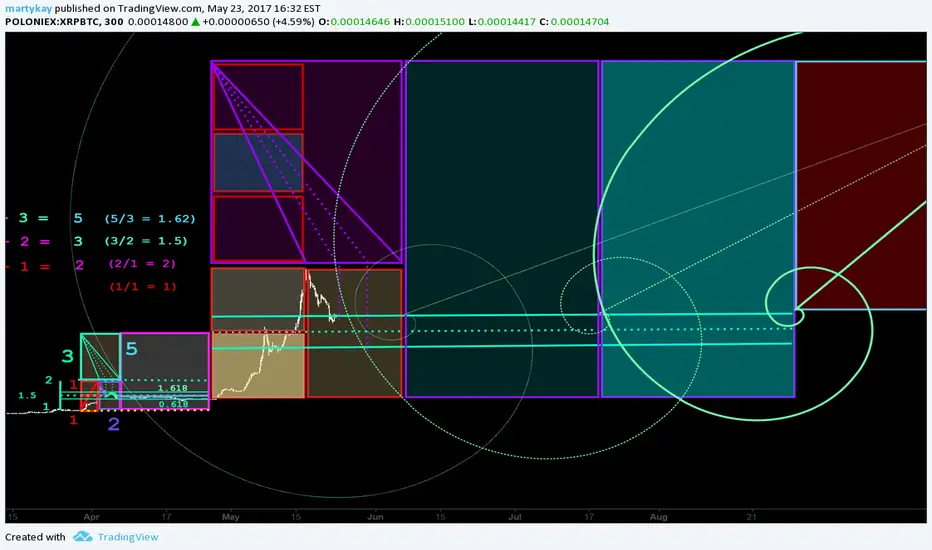Image resolution: width=932 pixels, height=550 pixels.
Task: Click the May label on the time axis
Action: (x=231, y=517)
